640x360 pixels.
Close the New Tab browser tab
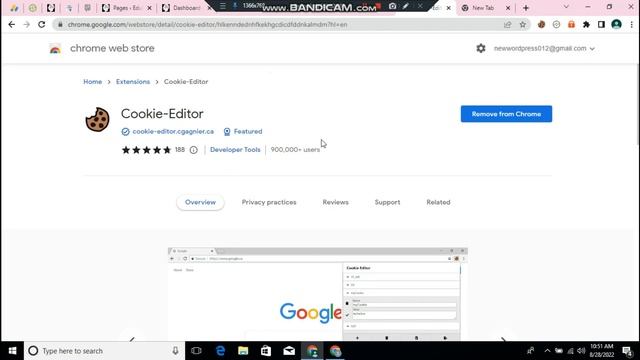tap(508, 8)
